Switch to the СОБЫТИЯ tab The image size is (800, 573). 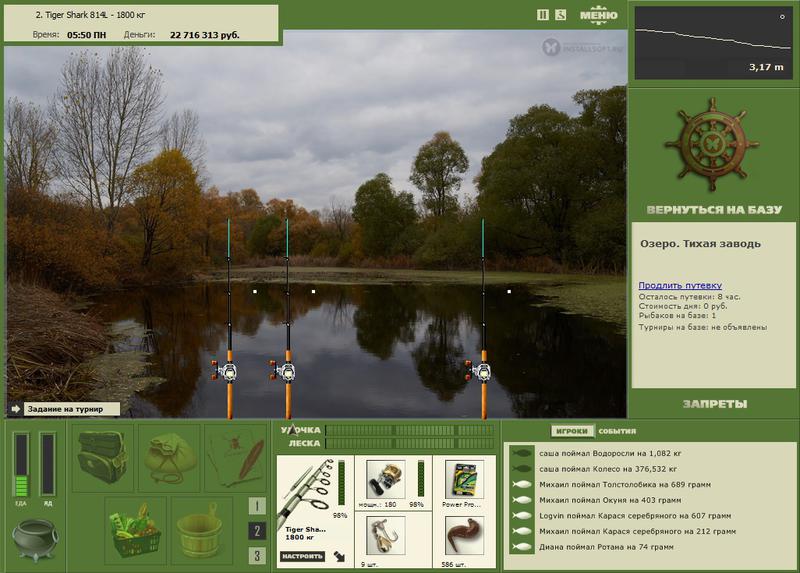point(617,431)
